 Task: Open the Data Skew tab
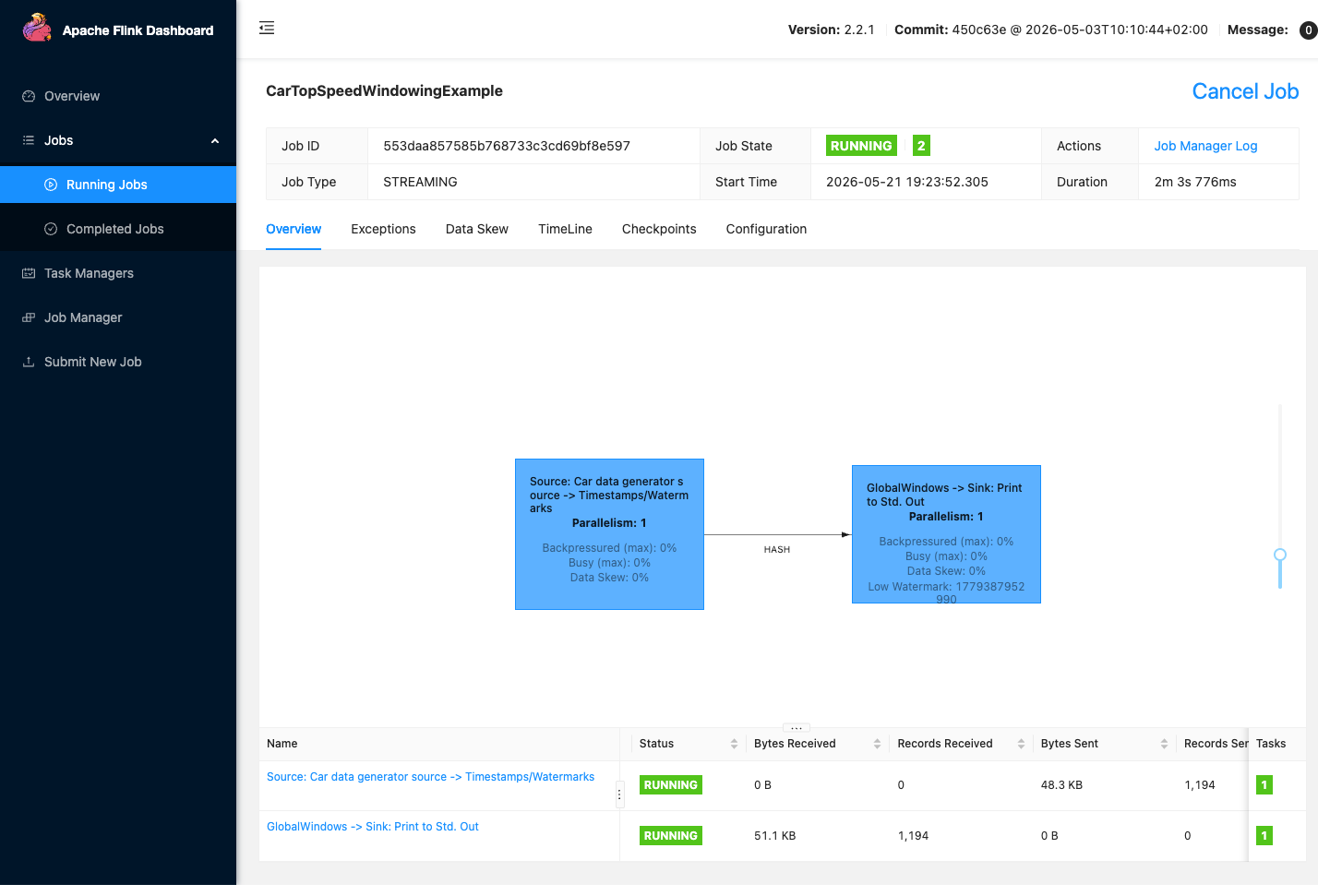tap(477, 229)
